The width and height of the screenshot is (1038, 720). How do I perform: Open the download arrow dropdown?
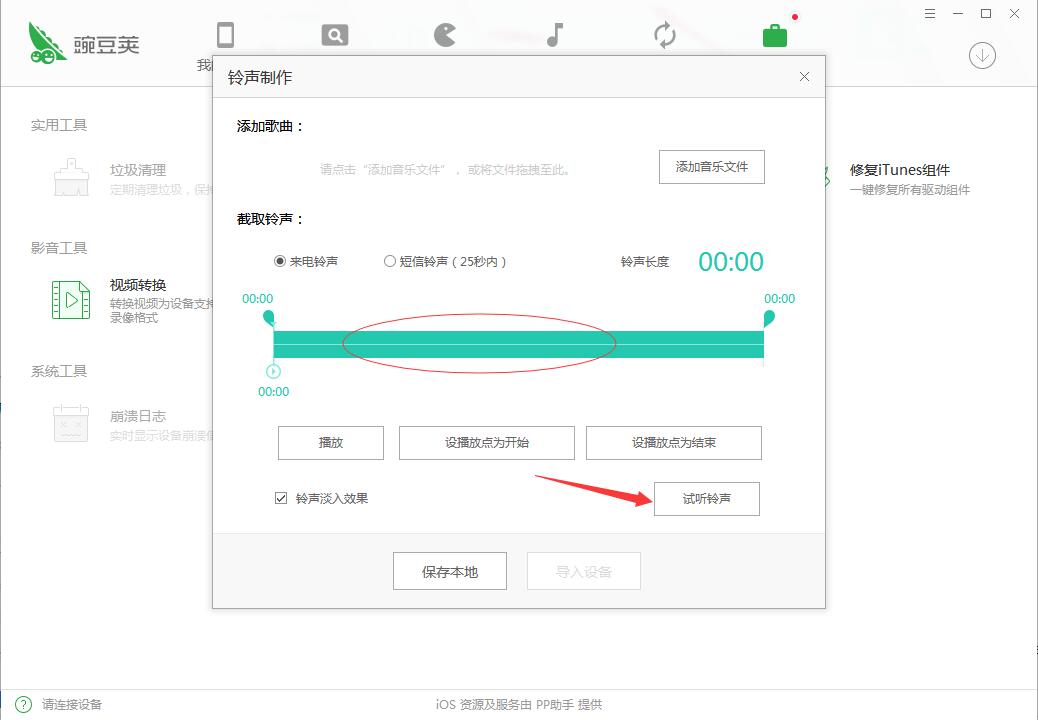pos(981,55)
